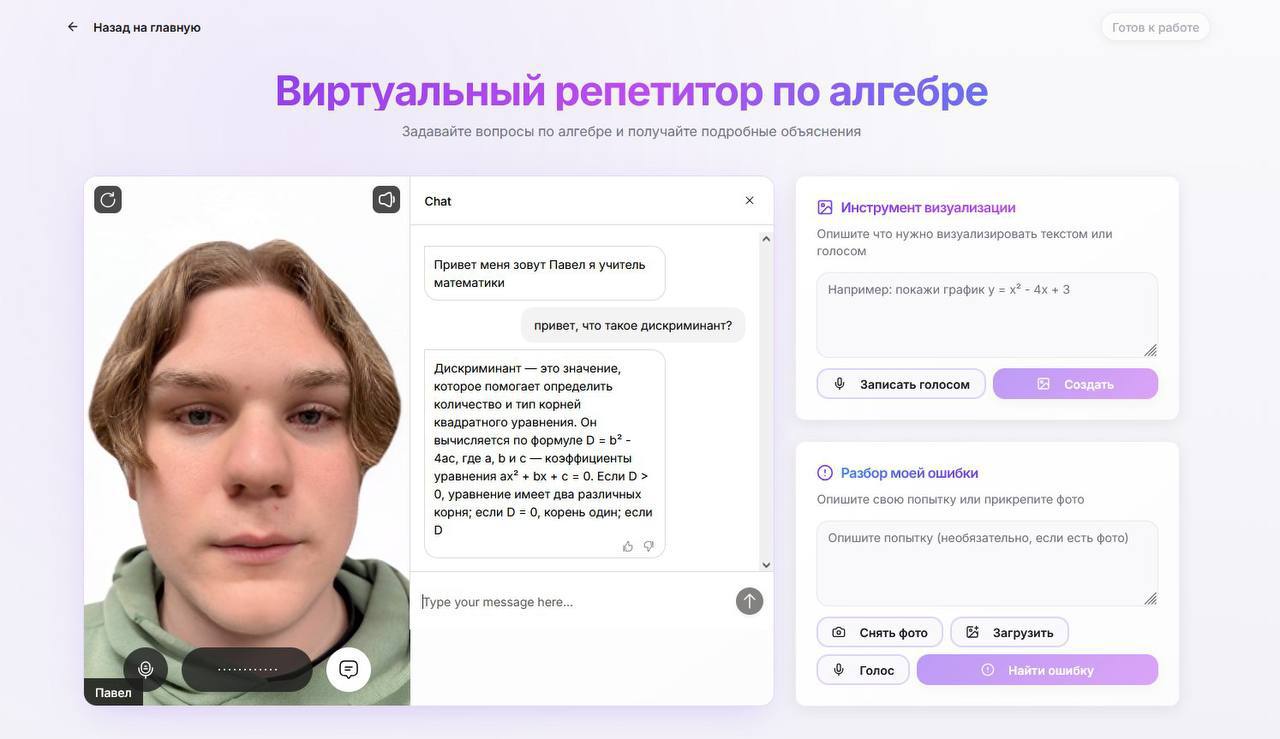
Task: Toggle chat panel with speech bubble icon
Action: pos(348,670)
